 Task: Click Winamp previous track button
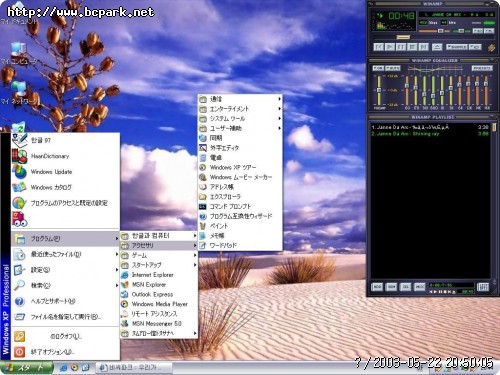378,47
